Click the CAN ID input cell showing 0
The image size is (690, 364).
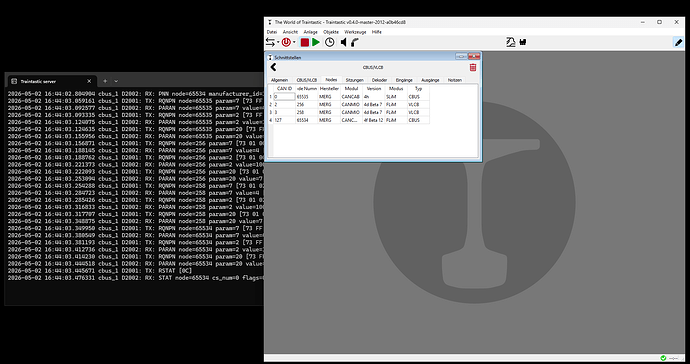point(284,96)
